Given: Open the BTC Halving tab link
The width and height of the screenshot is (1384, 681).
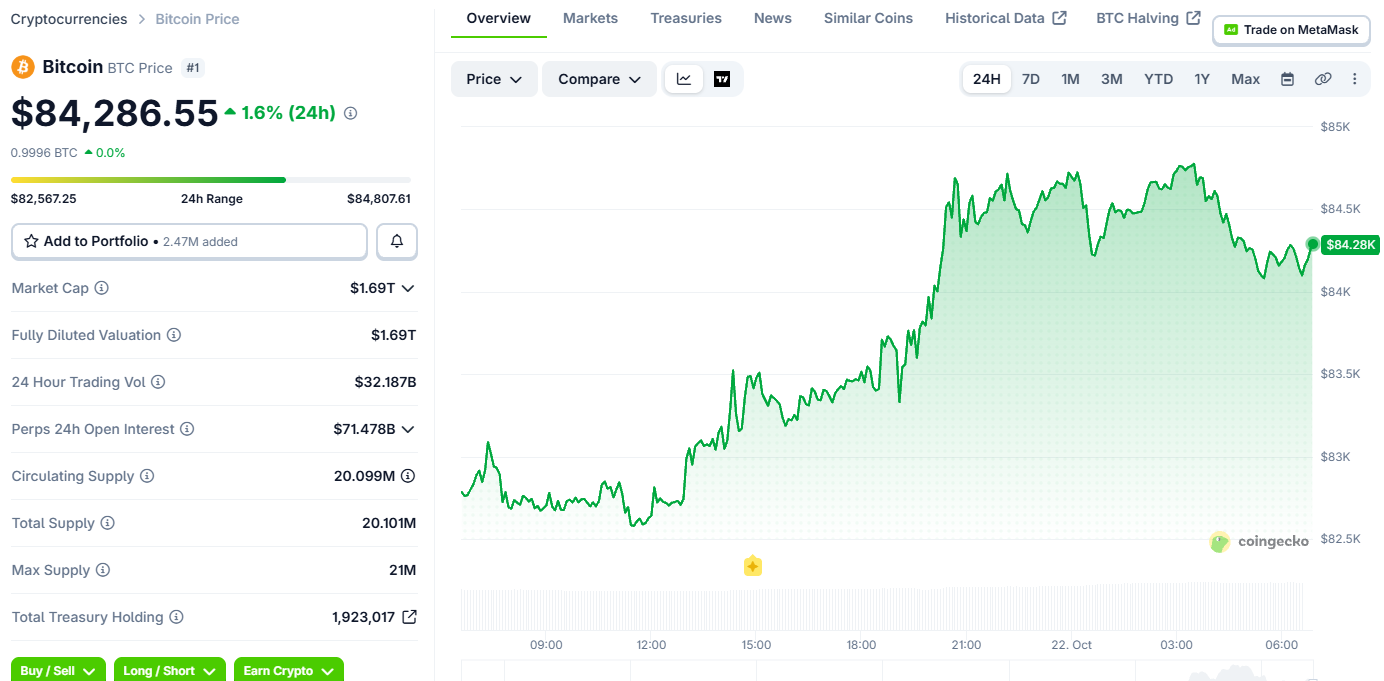Looking at the screenshot, I should pos(1148,18).
